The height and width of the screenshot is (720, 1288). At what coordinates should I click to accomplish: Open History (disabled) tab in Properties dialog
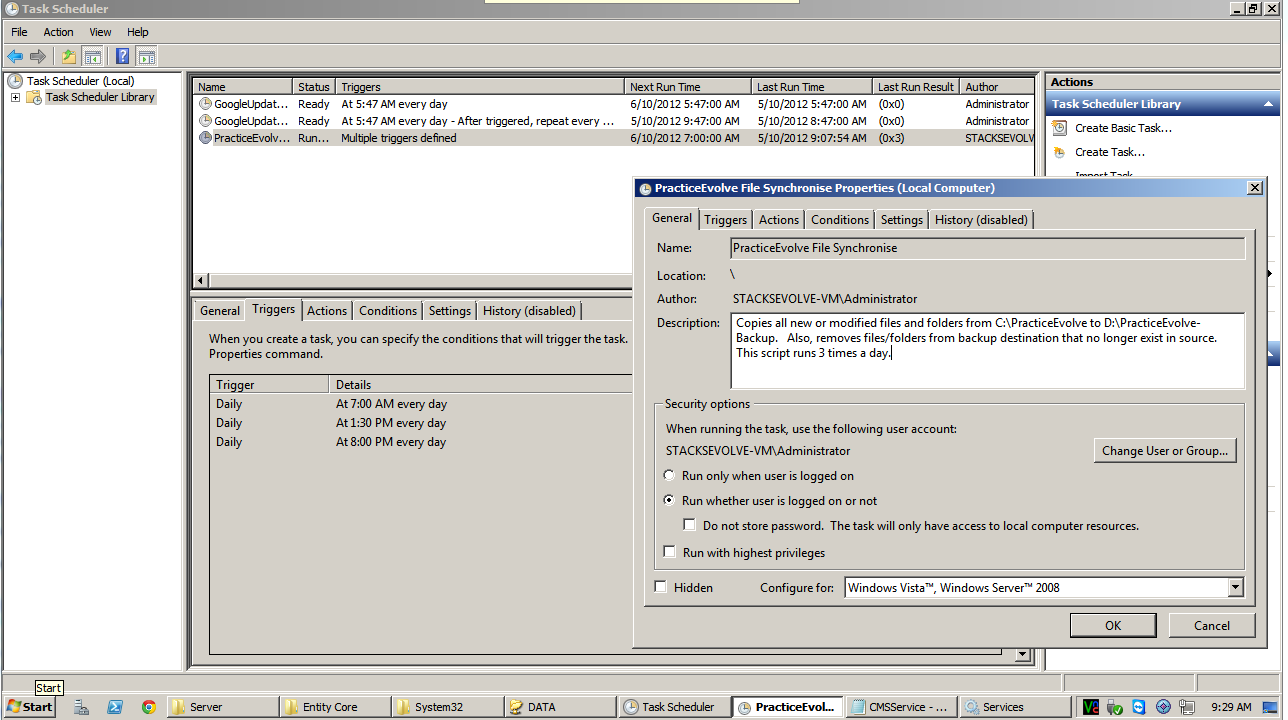point(981,220)
